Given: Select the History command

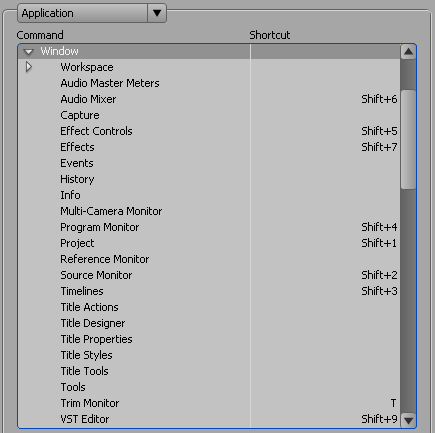Looking at the screenshot, I should click(x=77, y=179).
